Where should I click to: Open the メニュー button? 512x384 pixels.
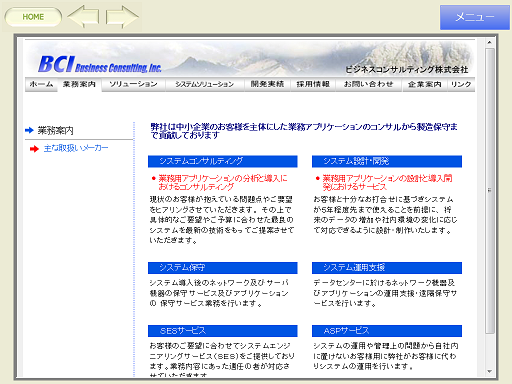coord(475,17)
